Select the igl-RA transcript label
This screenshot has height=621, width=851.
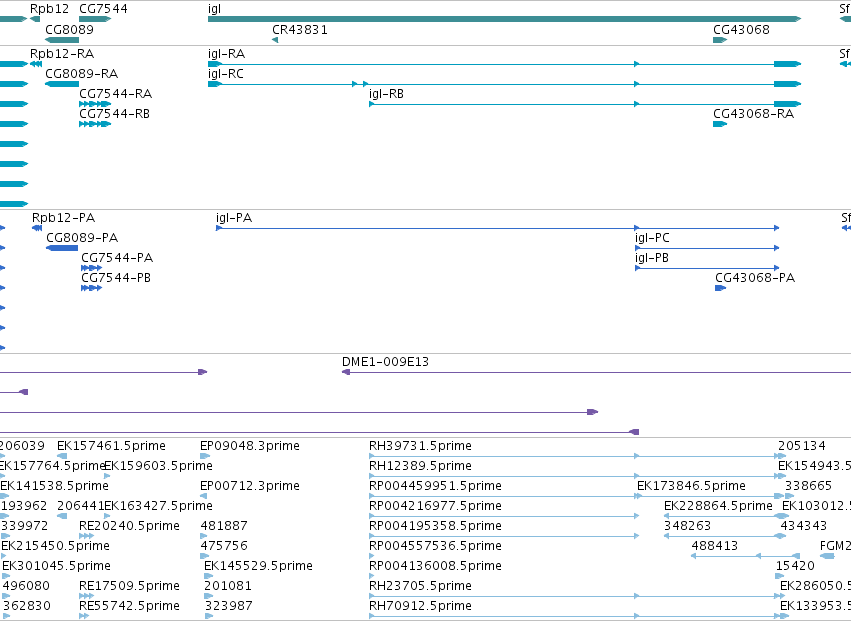(226, 54)
